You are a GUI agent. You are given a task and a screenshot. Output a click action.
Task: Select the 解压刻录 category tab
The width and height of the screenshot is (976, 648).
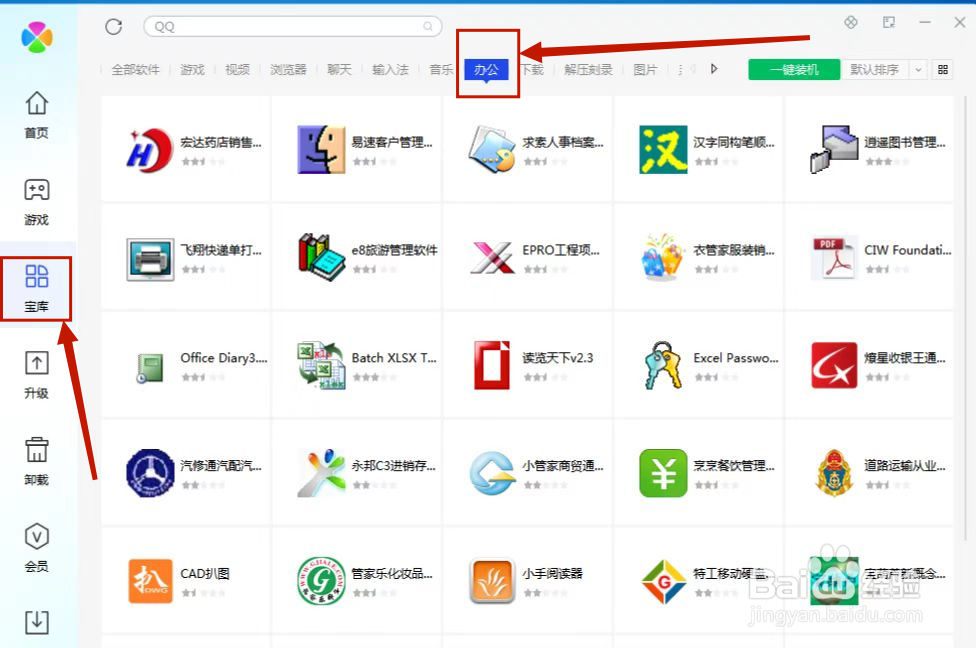[588, 70]
